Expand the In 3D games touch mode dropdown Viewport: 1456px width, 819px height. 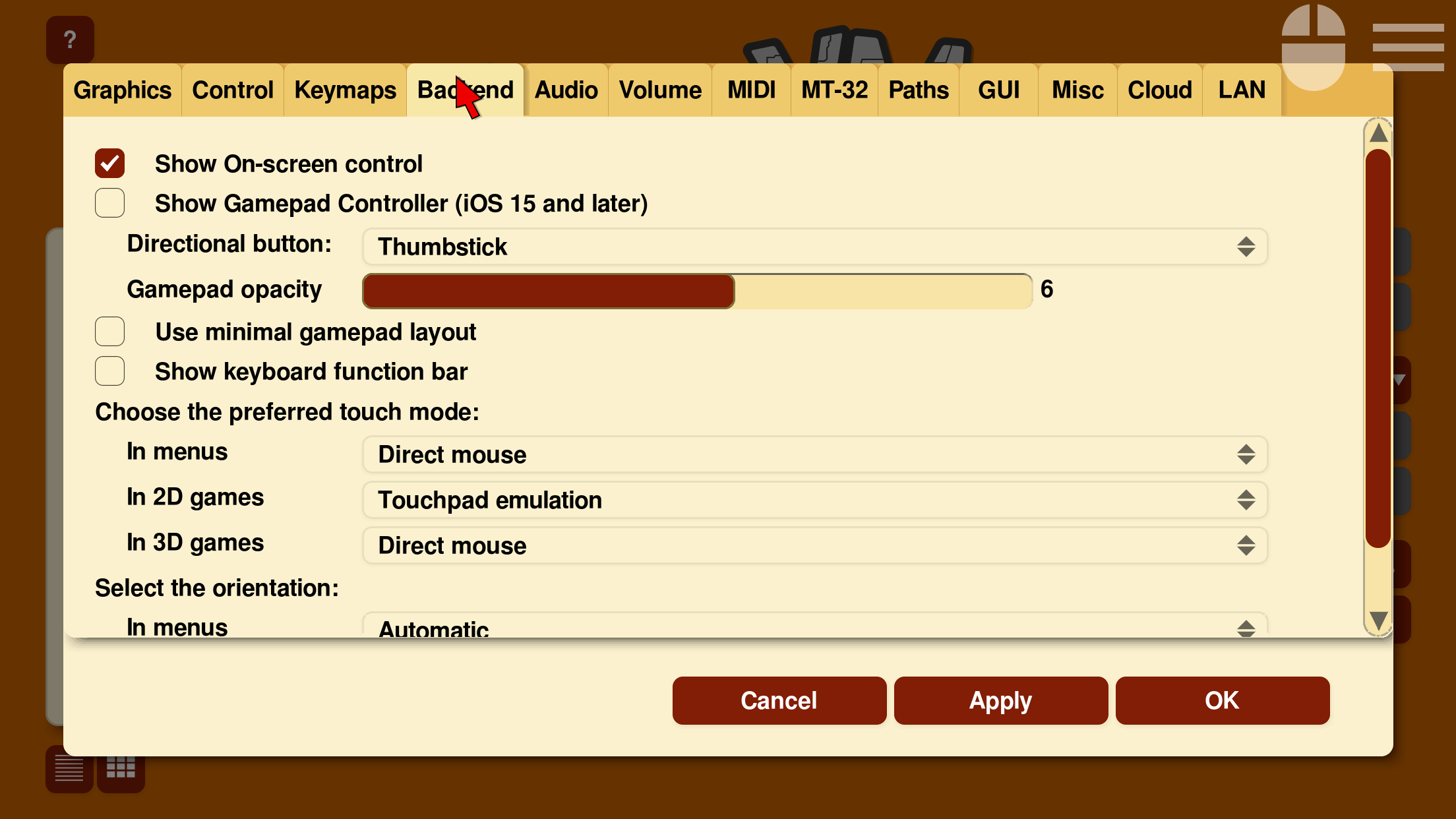pyautogui.click(x=814, y=545)
